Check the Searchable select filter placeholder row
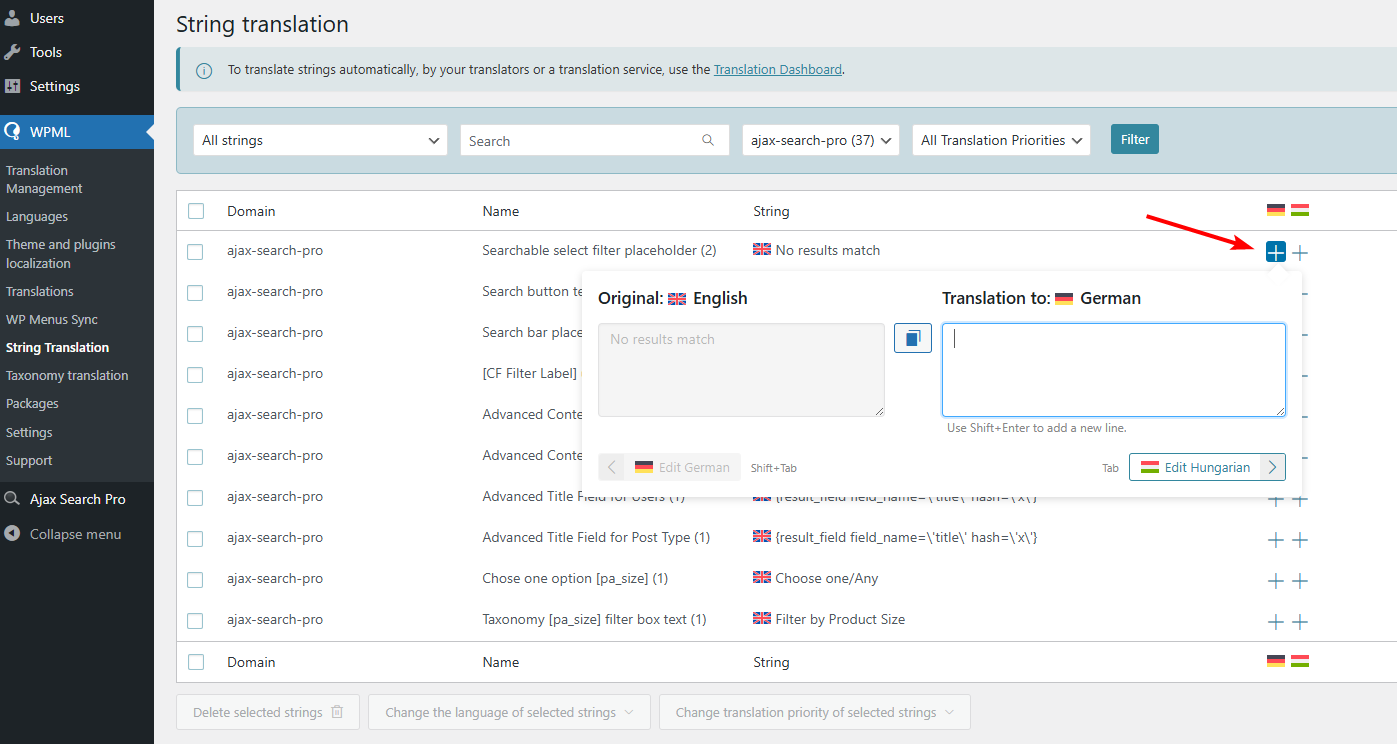This screenshot has height=744, width=1397. click(196, 252)
